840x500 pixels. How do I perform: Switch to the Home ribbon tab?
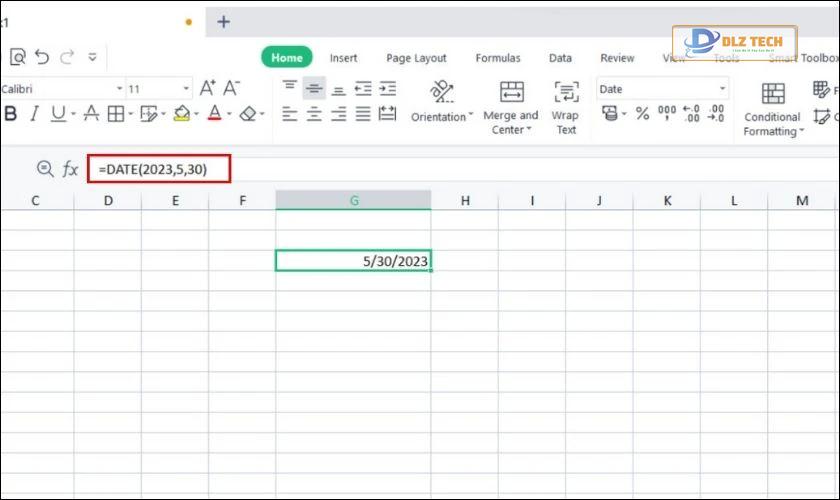point(287,57)
